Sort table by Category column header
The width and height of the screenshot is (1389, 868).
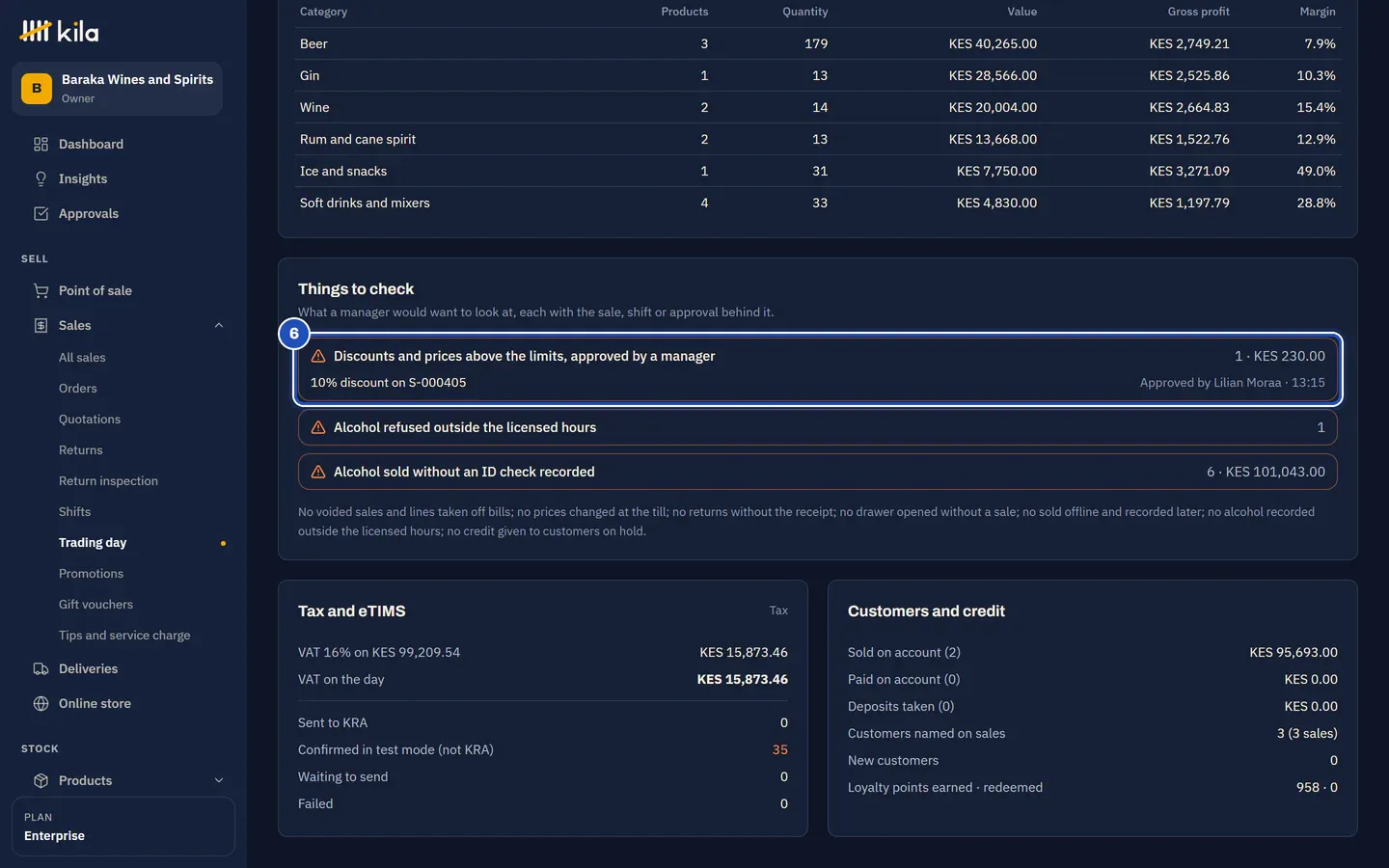click(x=323, y=12)
